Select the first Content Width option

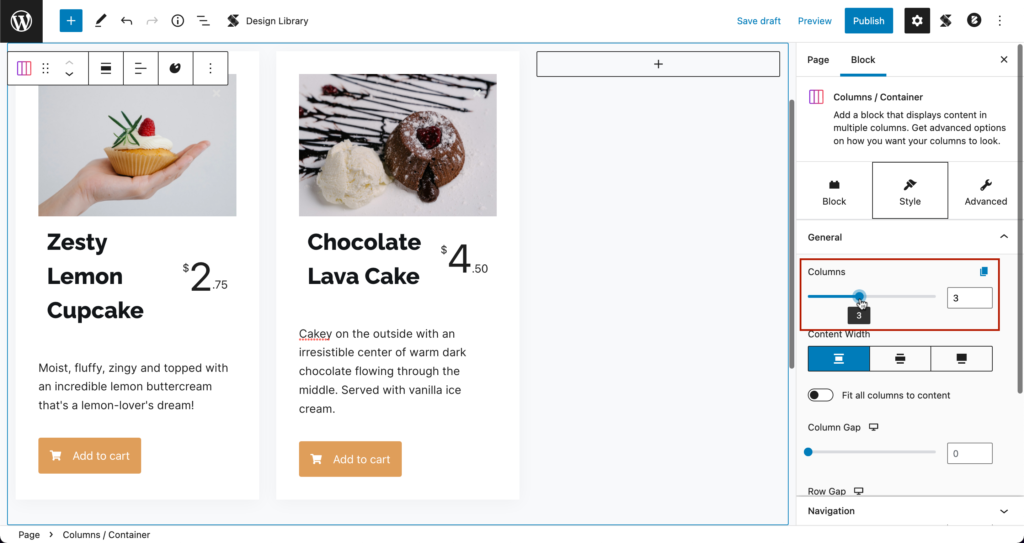[x=839, y=359]
